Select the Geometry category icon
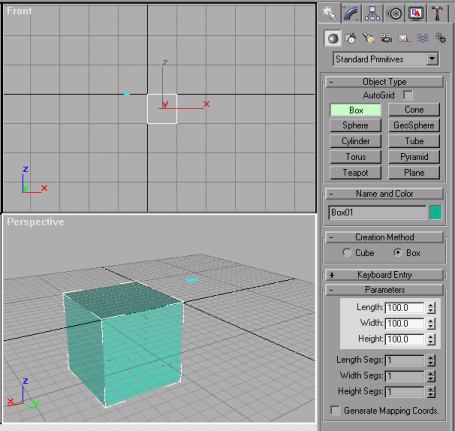 click(333, 39)
